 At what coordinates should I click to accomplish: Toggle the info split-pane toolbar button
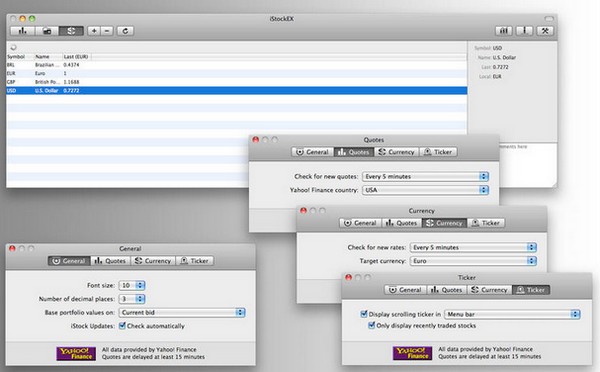click(x=524, y=31)
